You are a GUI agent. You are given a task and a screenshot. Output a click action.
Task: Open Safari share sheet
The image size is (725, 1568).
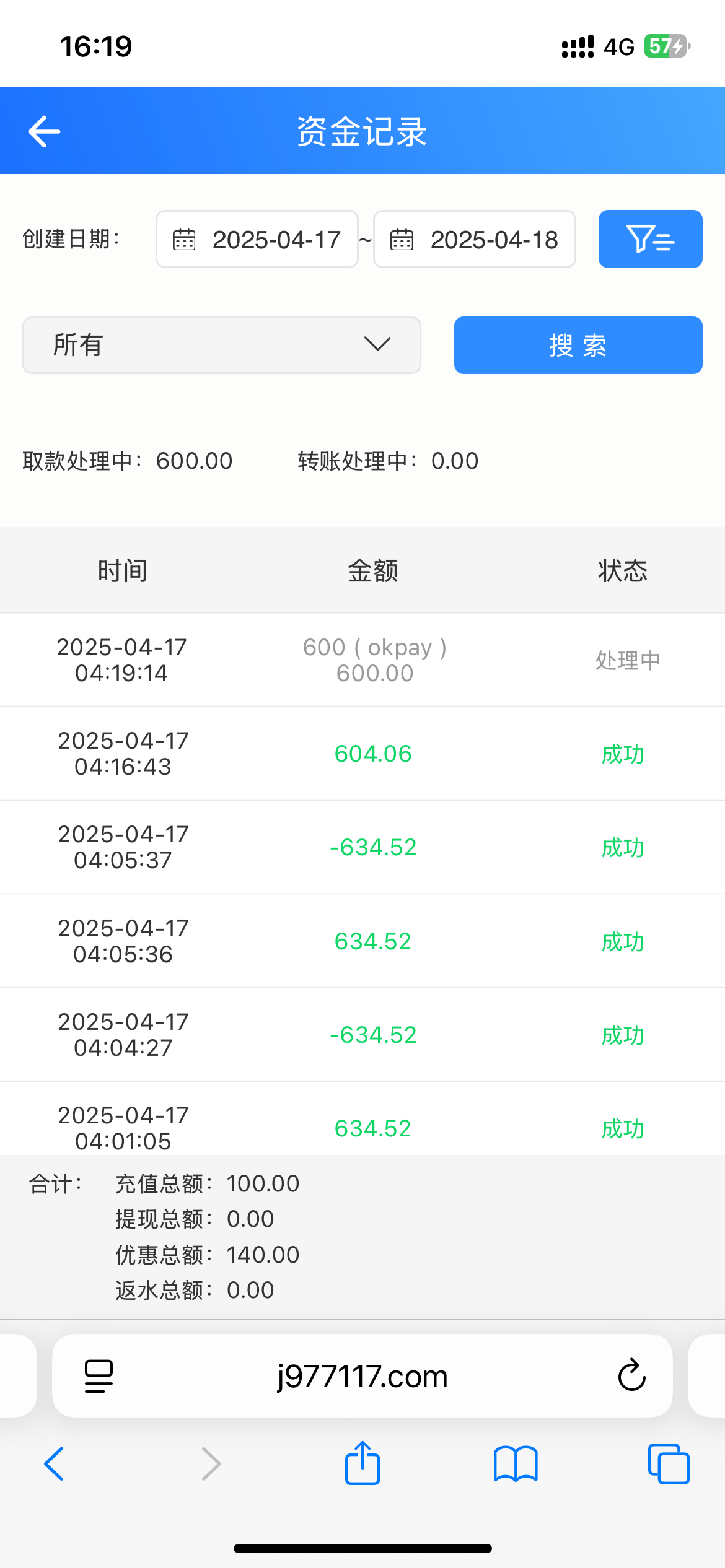[362, 1463]
